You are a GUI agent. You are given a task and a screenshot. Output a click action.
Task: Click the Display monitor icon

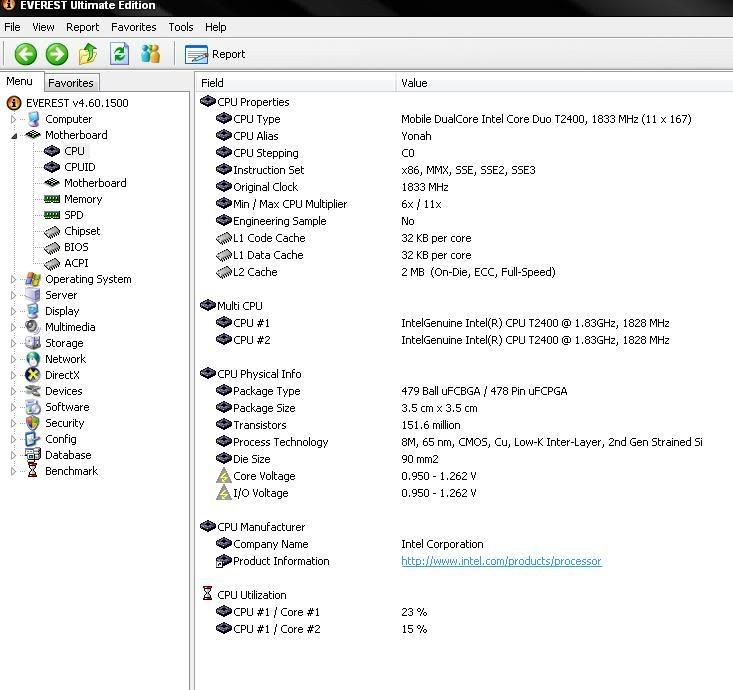pyautogui.click(x=33, y=311)
